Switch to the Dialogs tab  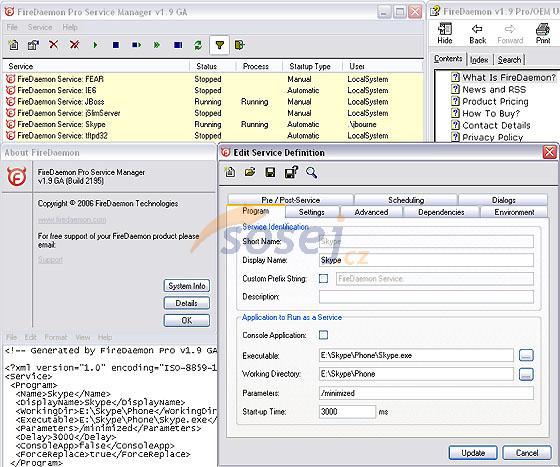(x=503, y=200)
